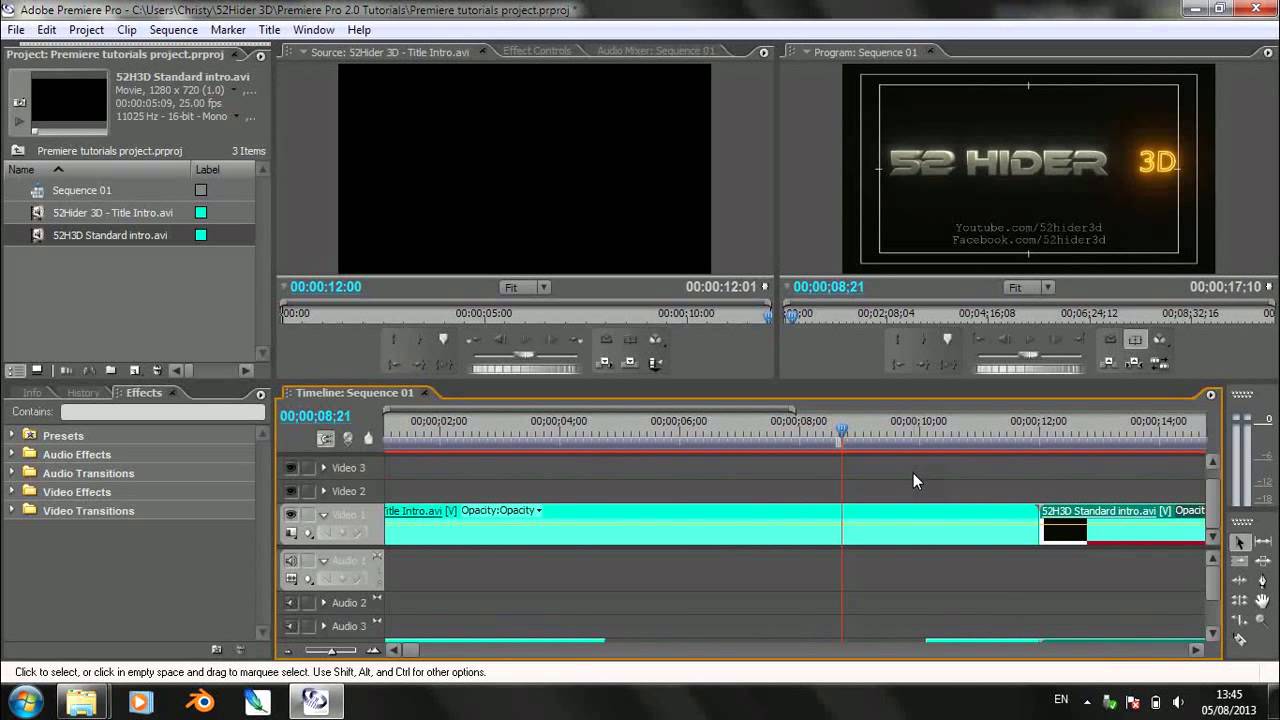Switch to Effect Controls tab
Viewport: 1280px width, 720px height.
pyautogui.click(x=537, y=51)
